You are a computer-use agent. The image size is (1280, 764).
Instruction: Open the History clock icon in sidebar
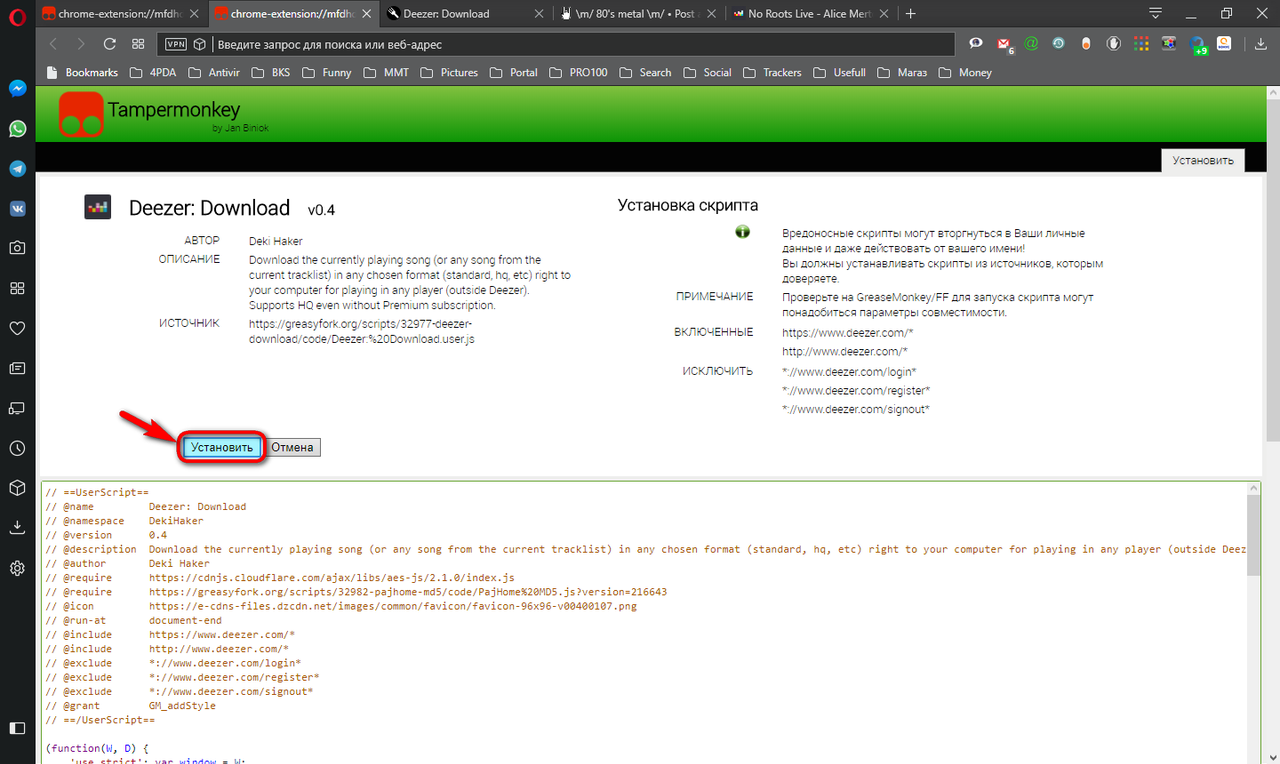(x=17, y=448)
